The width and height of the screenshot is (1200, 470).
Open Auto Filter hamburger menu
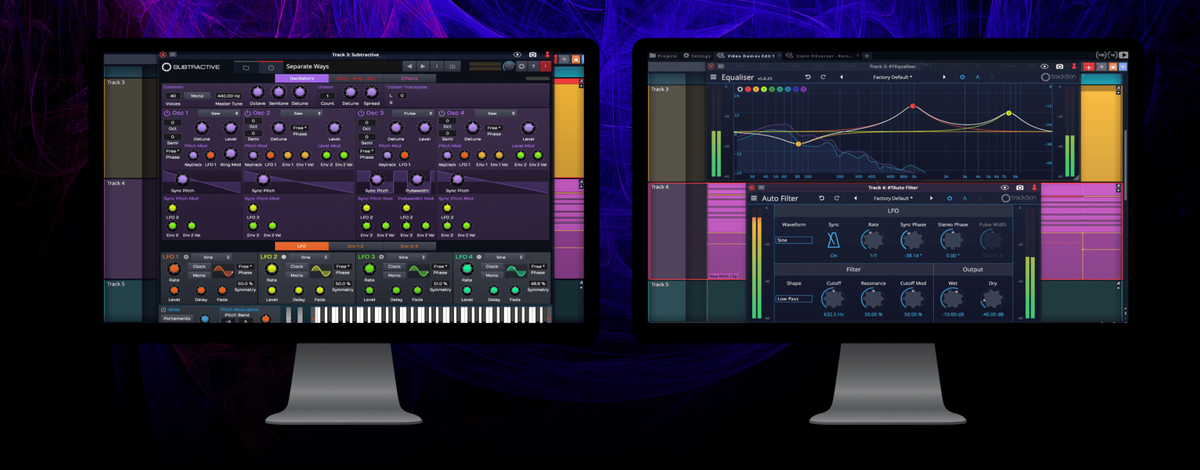[x=754, y=198]
